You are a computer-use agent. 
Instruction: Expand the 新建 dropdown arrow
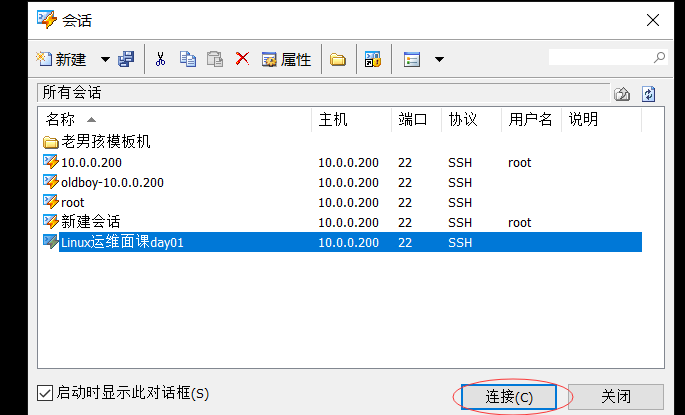(x=105, y=59)
